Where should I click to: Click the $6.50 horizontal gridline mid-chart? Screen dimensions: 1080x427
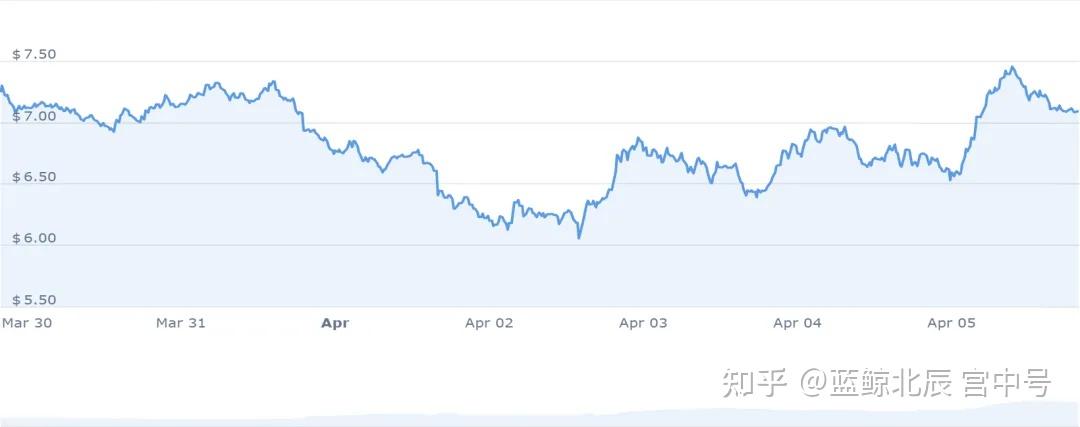[540, 184]
